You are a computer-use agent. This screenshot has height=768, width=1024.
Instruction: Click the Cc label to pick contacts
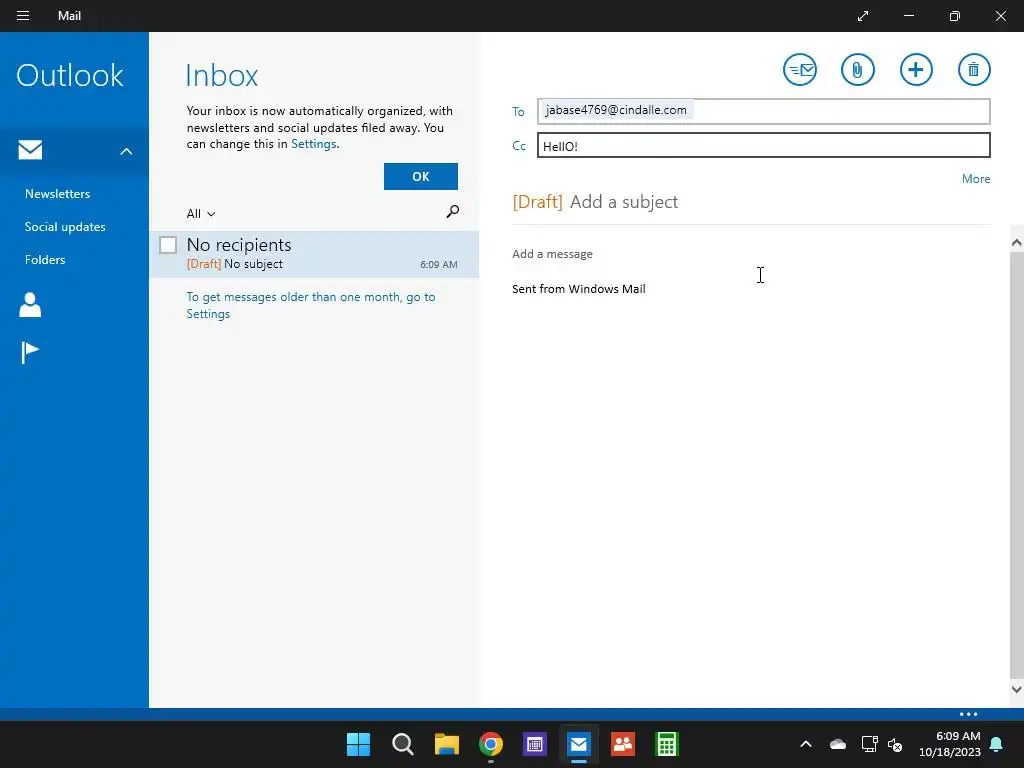click(519, 146)
